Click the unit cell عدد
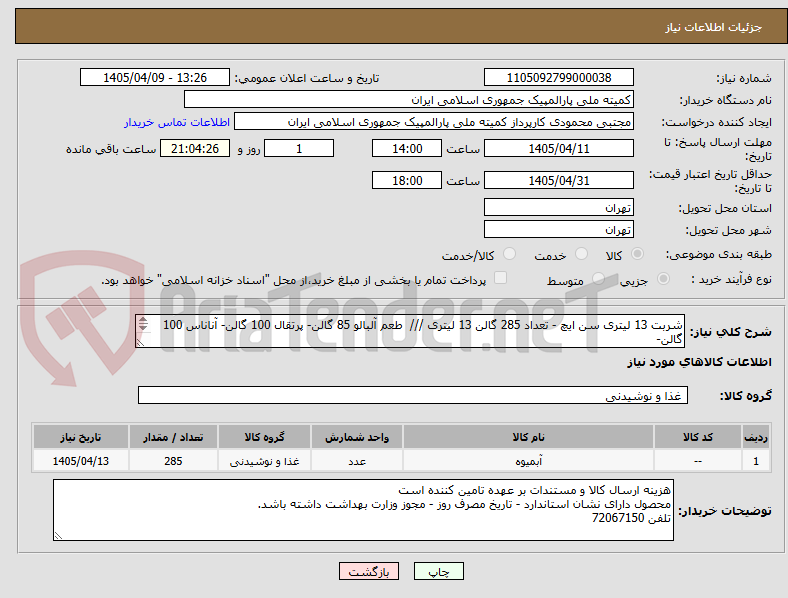788x598 pixels. click(x=357, y=460)
